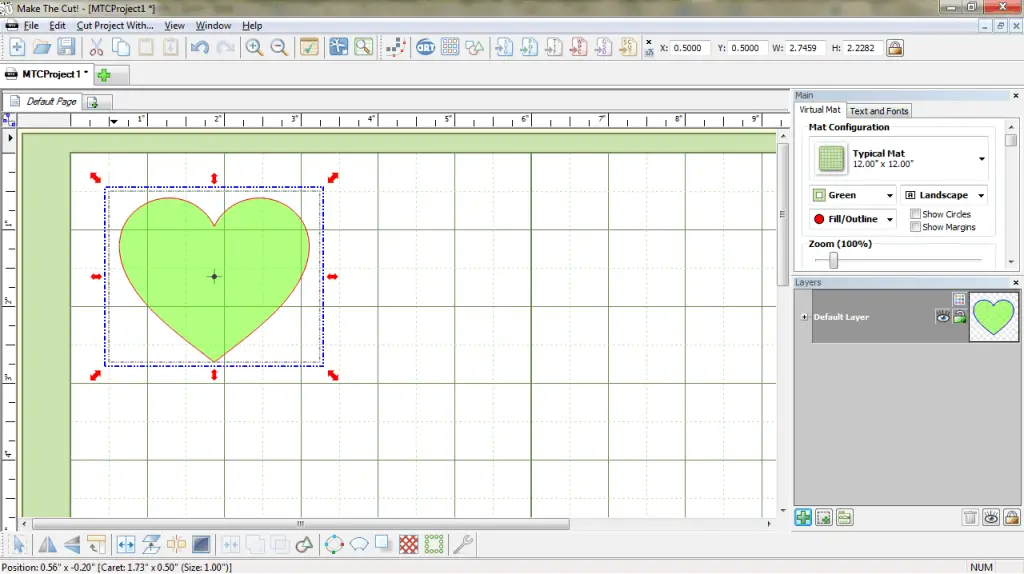
Task: Click the scissors Cut icon
Action: (x=97, y=48)
